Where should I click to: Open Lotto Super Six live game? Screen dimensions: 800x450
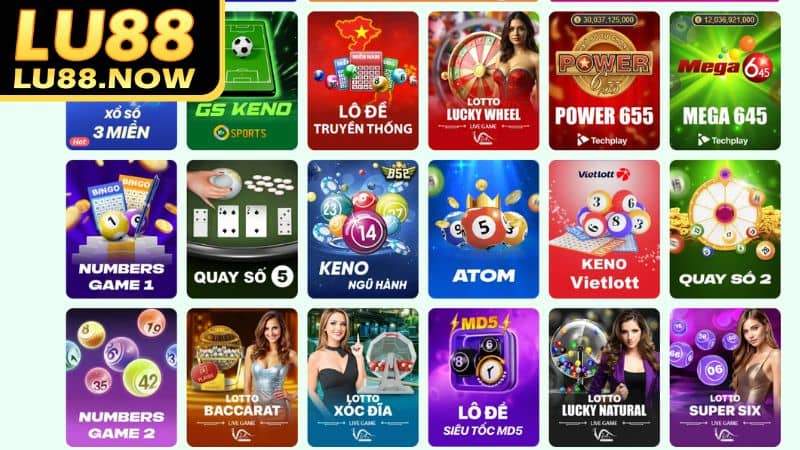(x=725, y=378)
